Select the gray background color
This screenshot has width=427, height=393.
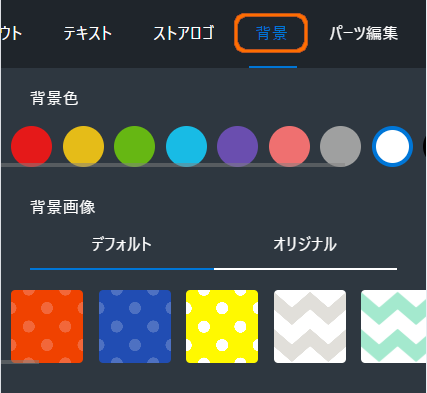click(340, 146)
